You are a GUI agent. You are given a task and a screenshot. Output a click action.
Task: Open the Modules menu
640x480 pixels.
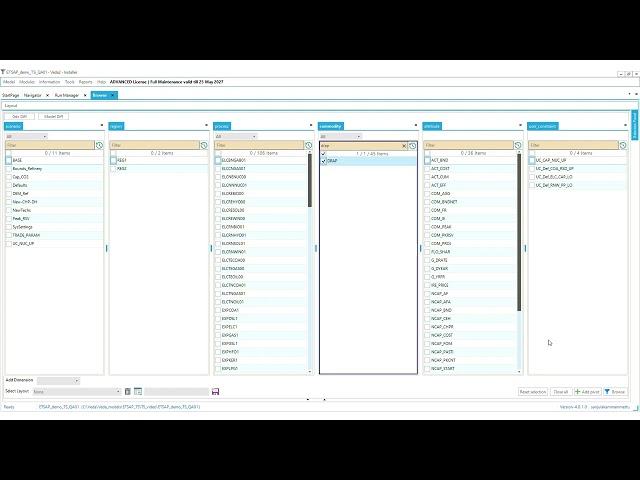tap(27, 82)
